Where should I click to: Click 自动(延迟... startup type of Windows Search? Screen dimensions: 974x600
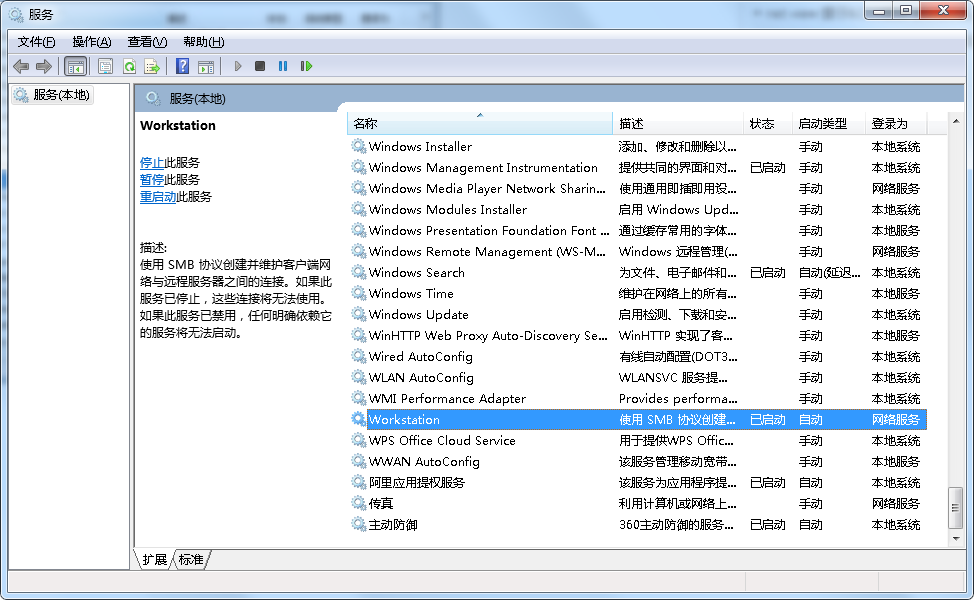coord(829,272)
